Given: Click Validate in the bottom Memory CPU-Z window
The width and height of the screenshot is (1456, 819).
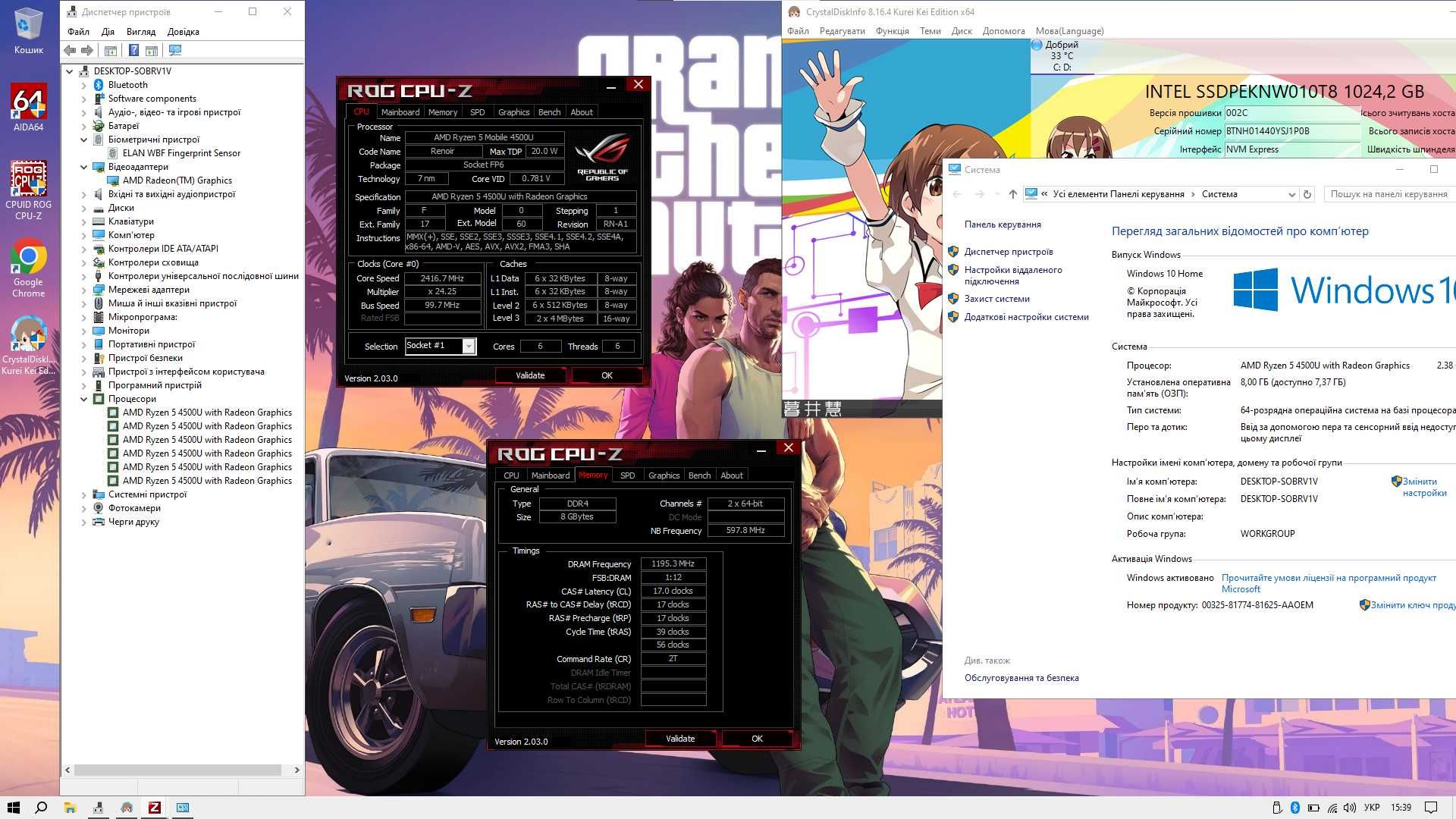Looking at the screenshot, I should tap(680, 739).
